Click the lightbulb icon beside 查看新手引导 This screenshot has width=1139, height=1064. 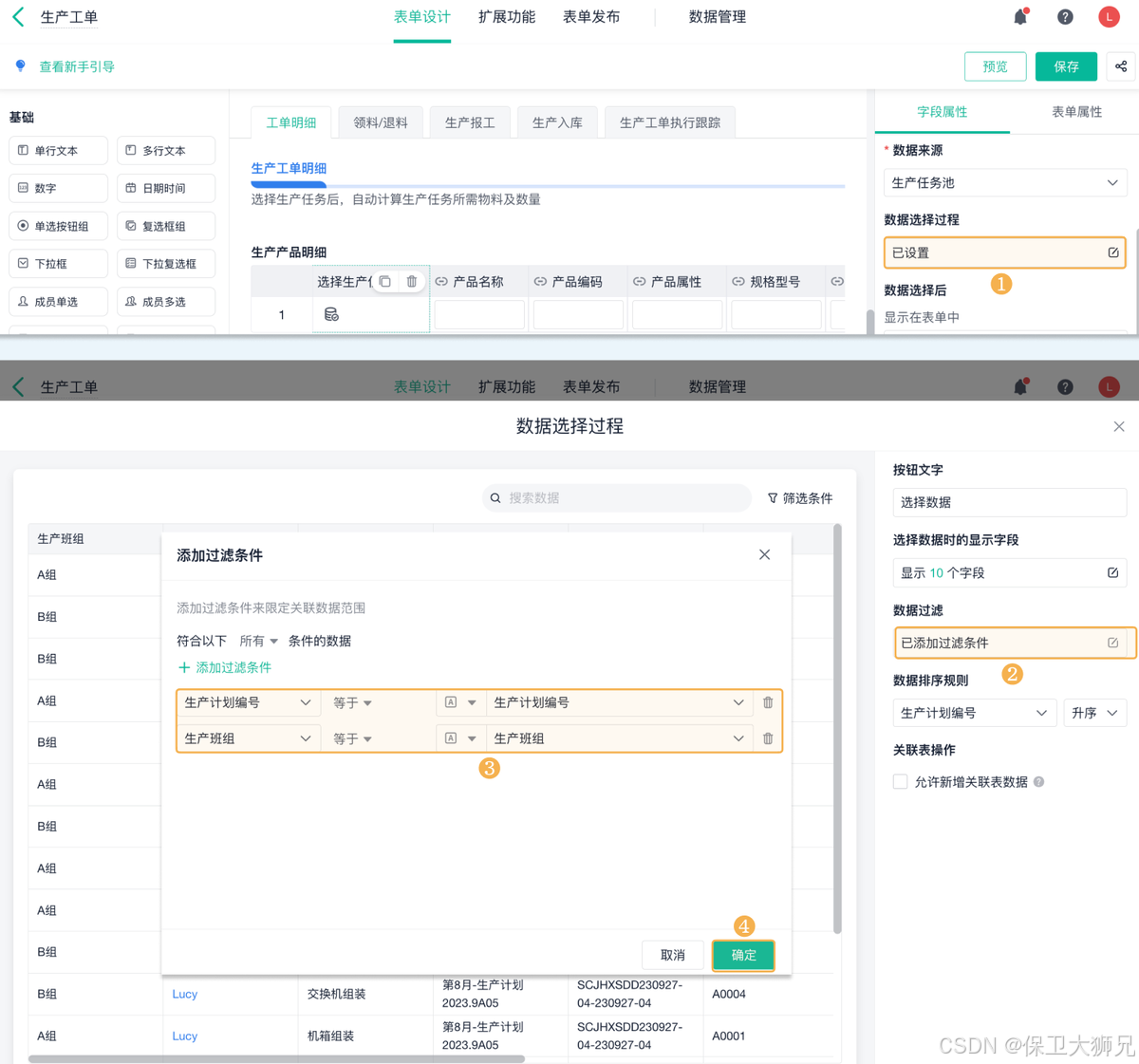(x=20, y=66)
